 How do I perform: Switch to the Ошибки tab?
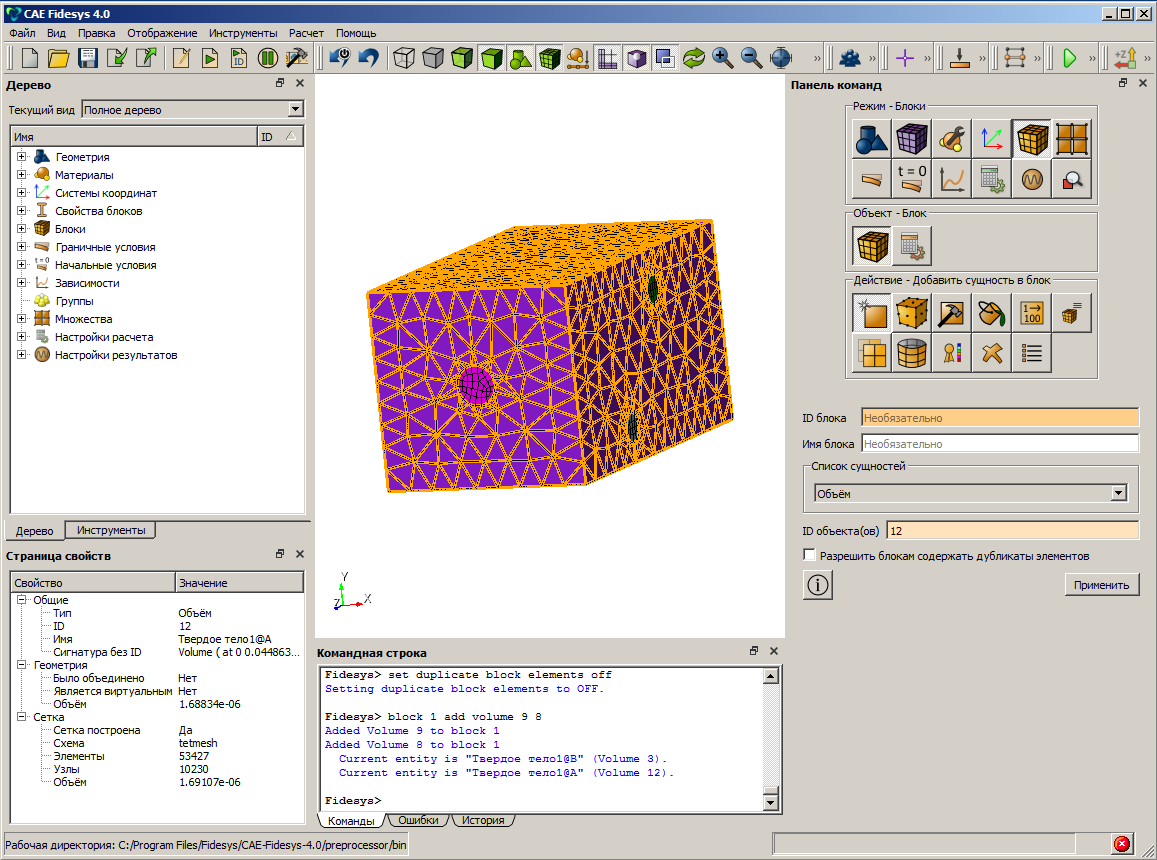(418, 820)
